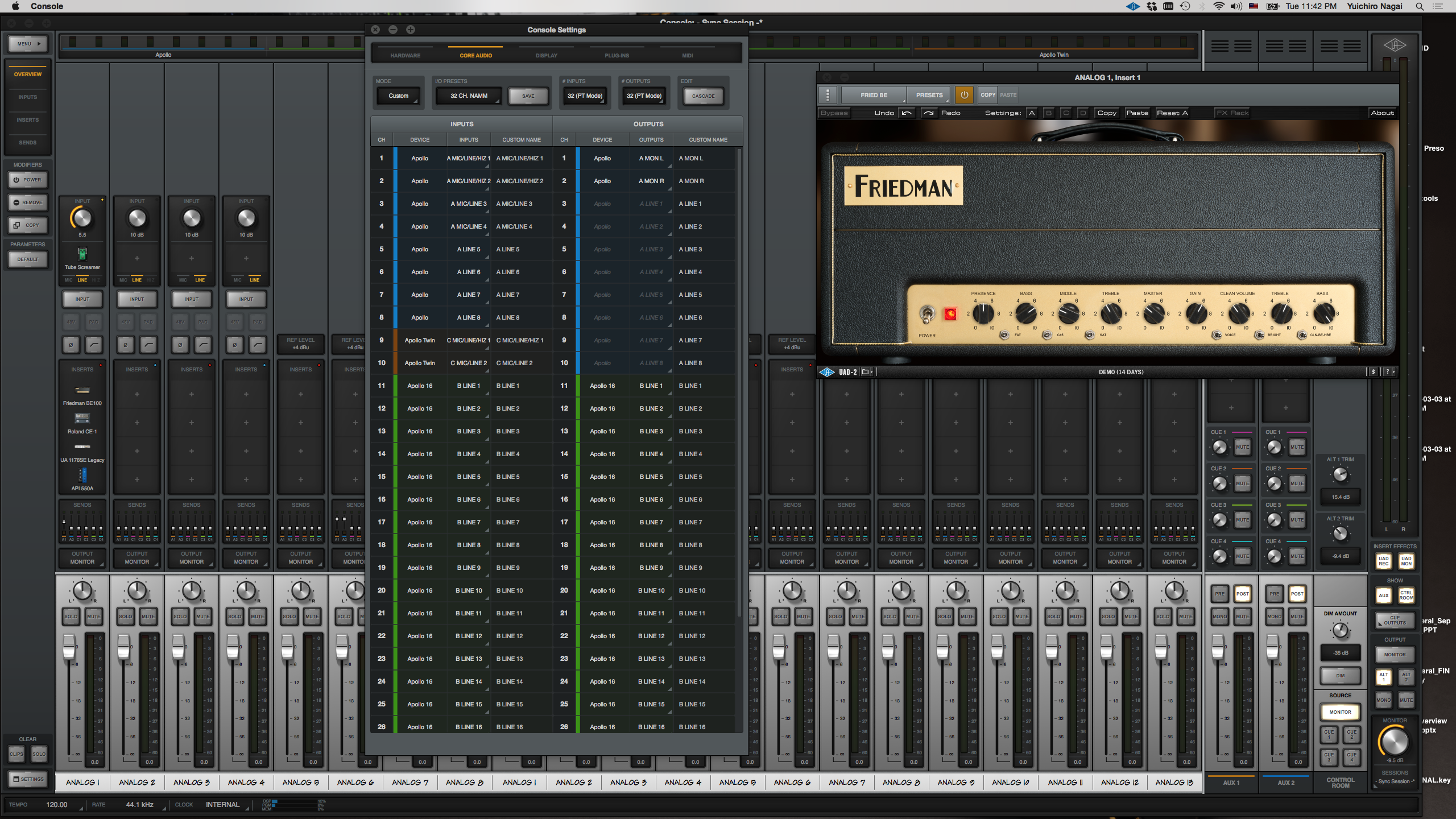Enable low cut filter on ANALOG 1
Viewport: 1456px width, 819px height.
(x=94, y=344)
